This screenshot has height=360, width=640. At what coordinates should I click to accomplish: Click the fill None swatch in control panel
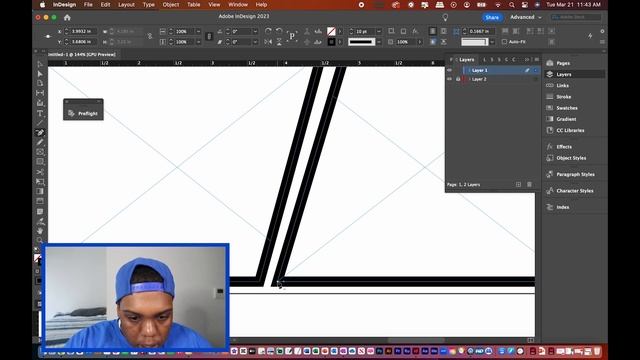(x=331, y=31)
